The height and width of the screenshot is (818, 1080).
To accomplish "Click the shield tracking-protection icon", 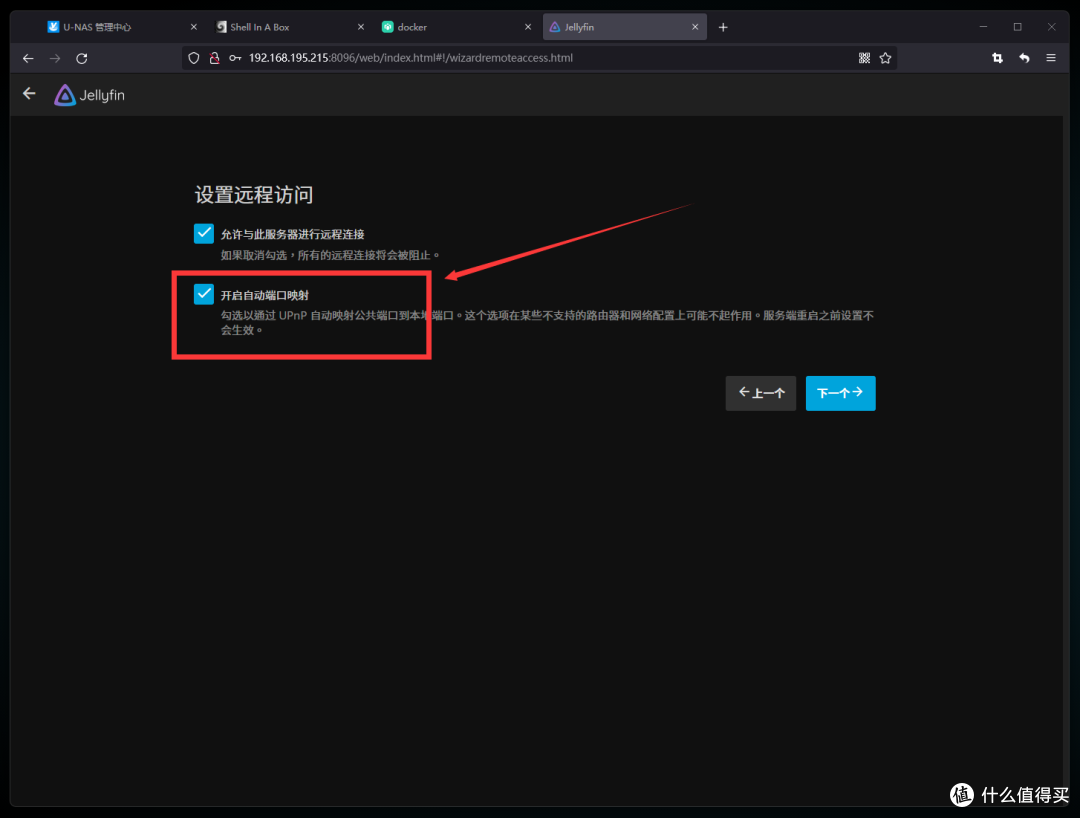I will click(x=193, y=58).
